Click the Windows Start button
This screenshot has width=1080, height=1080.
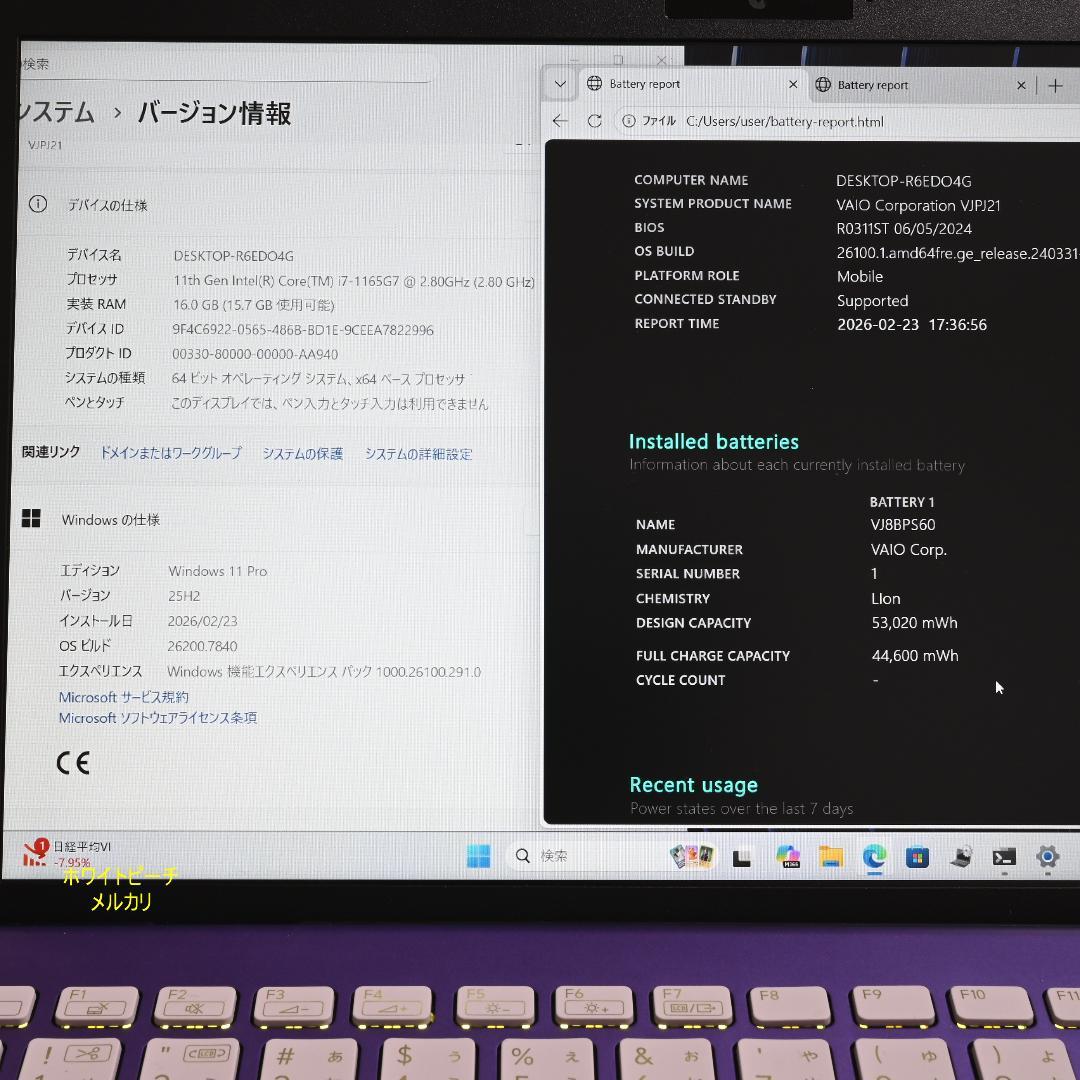478,856
